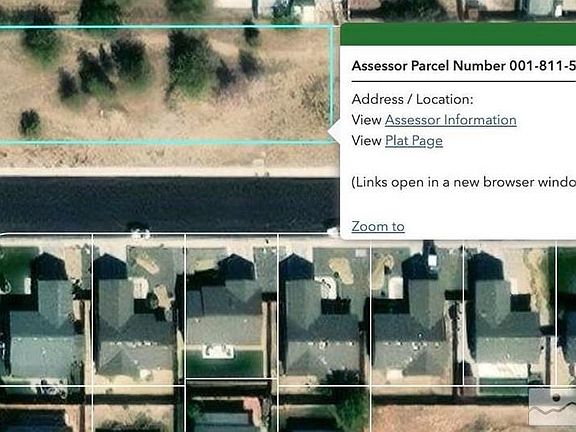This screenshot has height=432, width=576.
Task: Click the popup's white pointer arrow
Action: tap(334, 132)
